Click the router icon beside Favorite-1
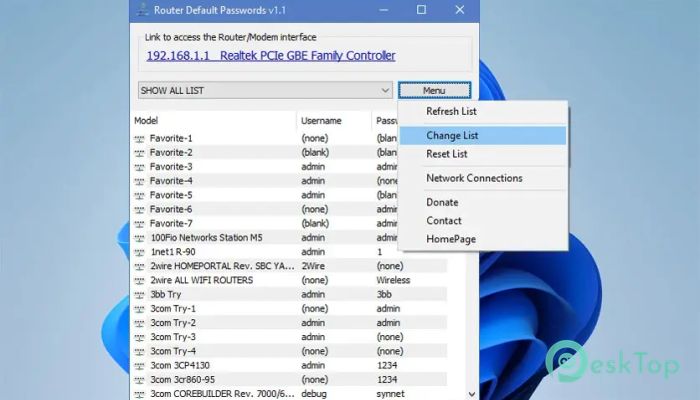Screen dimensions: 700x400 pos(139,139)
